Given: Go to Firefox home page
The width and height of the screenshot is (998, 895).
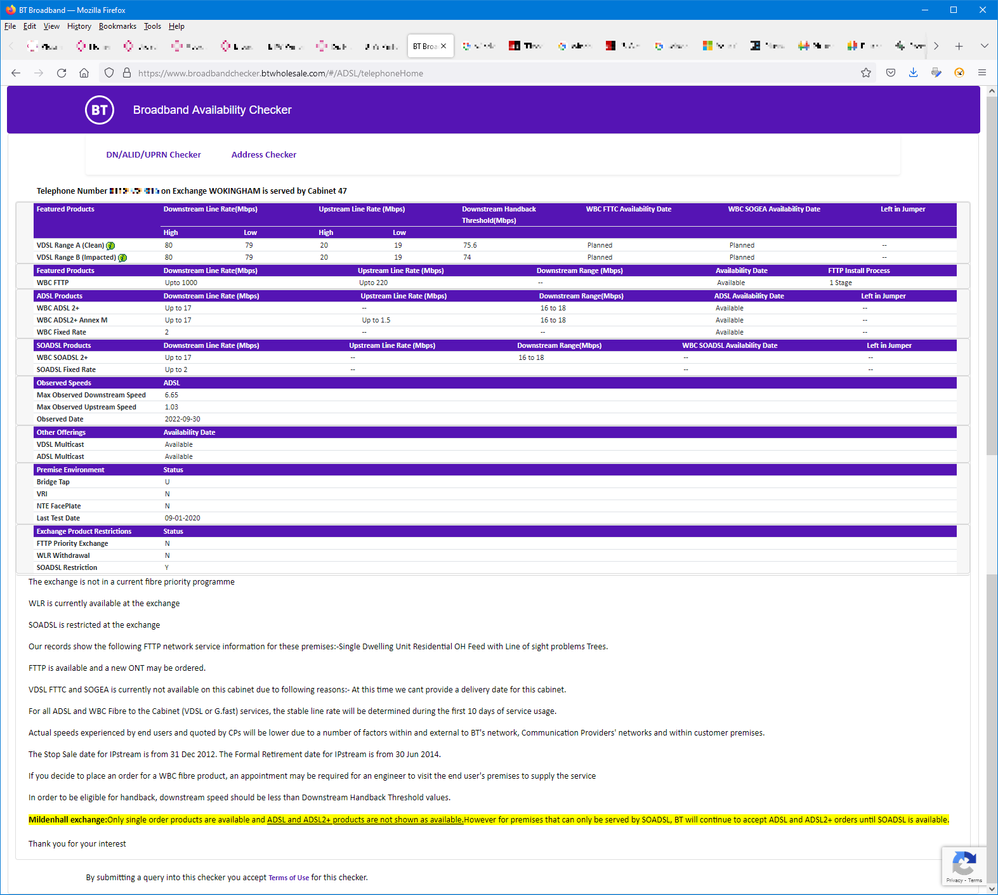Looking at the screenshot, I should (84, 73).
